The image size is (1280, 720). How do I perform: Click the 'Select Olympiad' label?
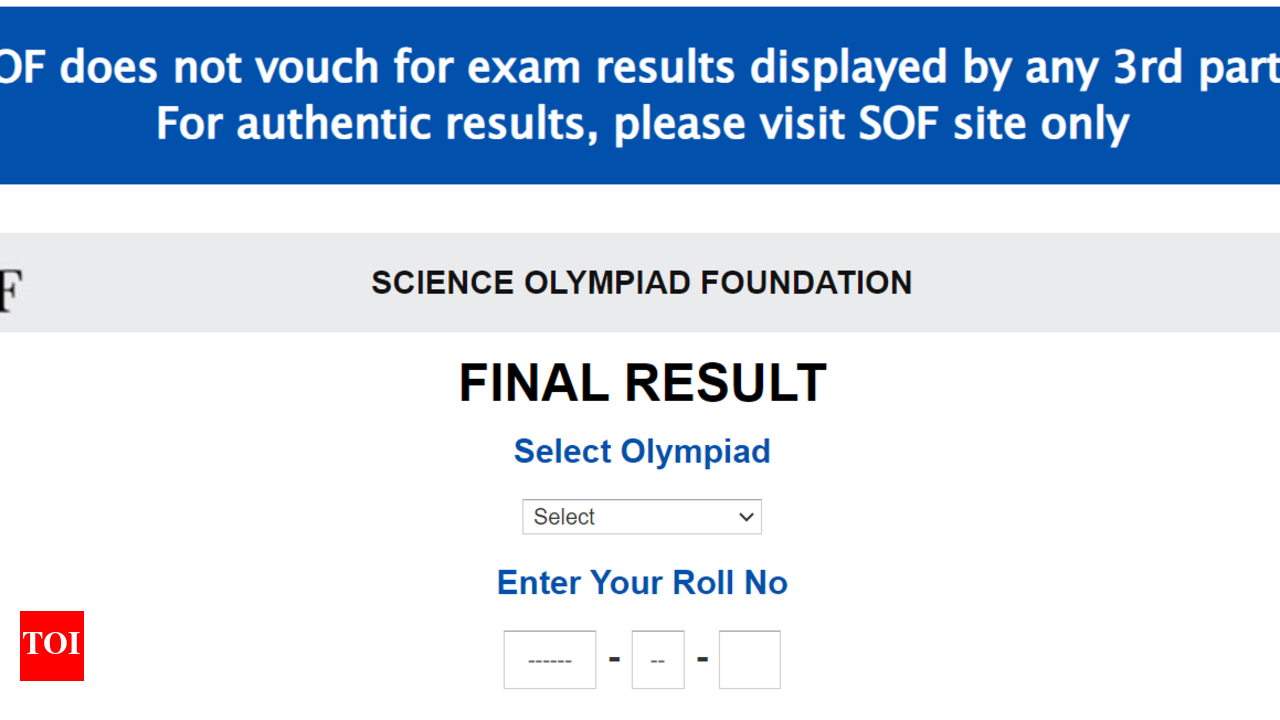pyautogui.click(x=642, y=451)
